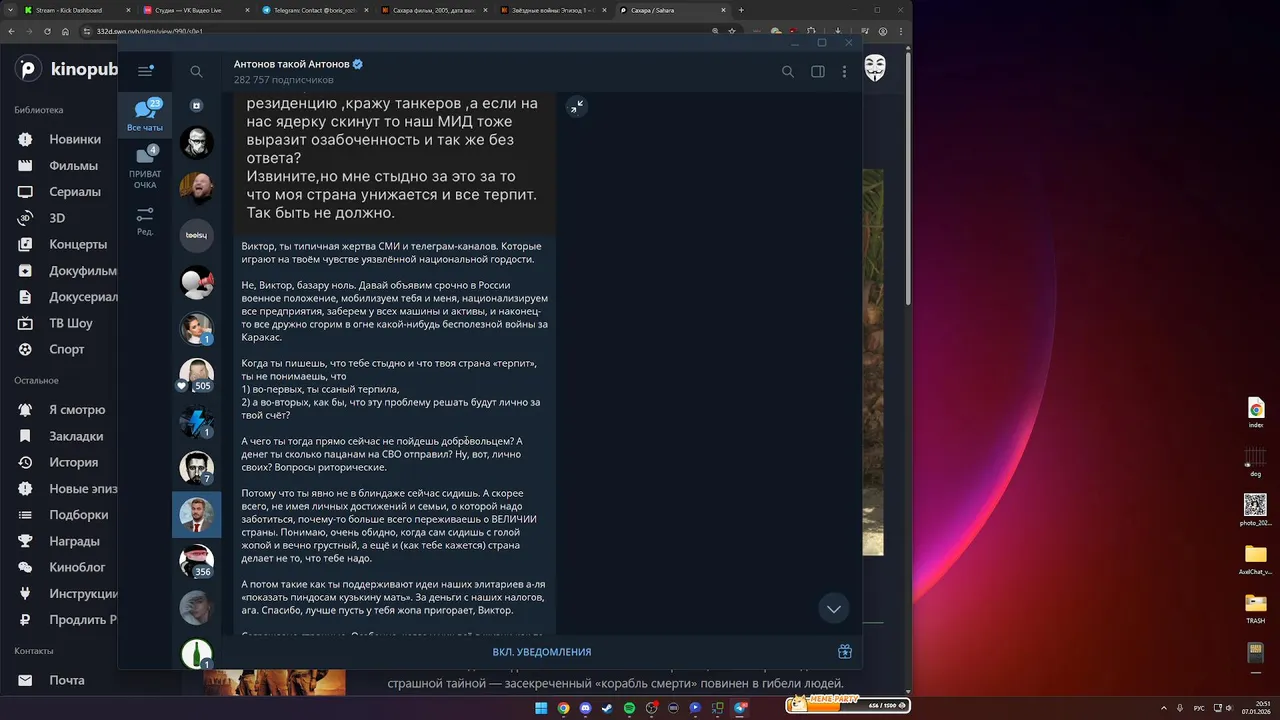Open the teelsy chat avatar
The image size is (1280, 720).
(196, 235)
